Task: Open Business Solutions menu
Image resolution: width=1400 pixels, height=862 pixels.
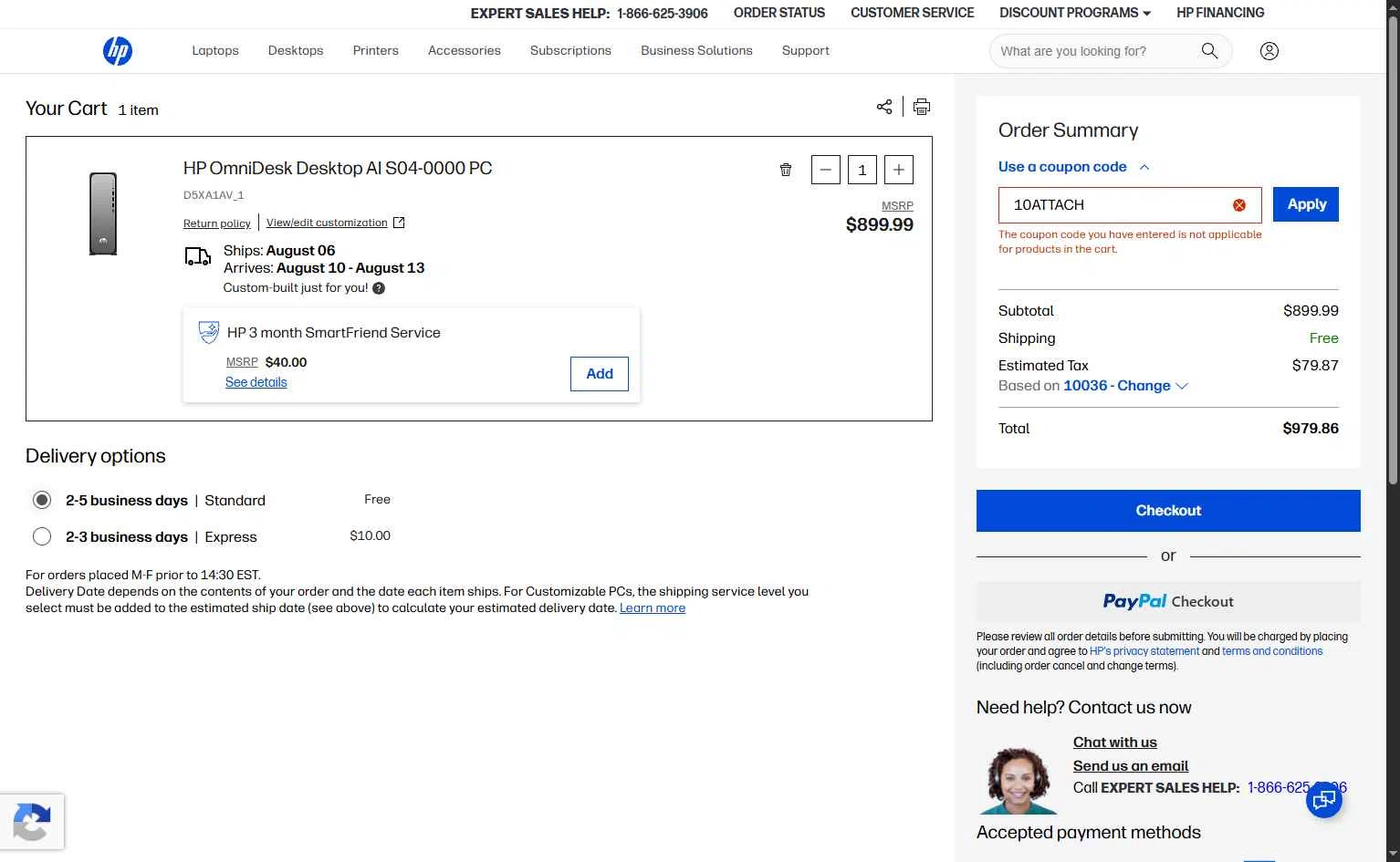Action: [x=696, y=50]
